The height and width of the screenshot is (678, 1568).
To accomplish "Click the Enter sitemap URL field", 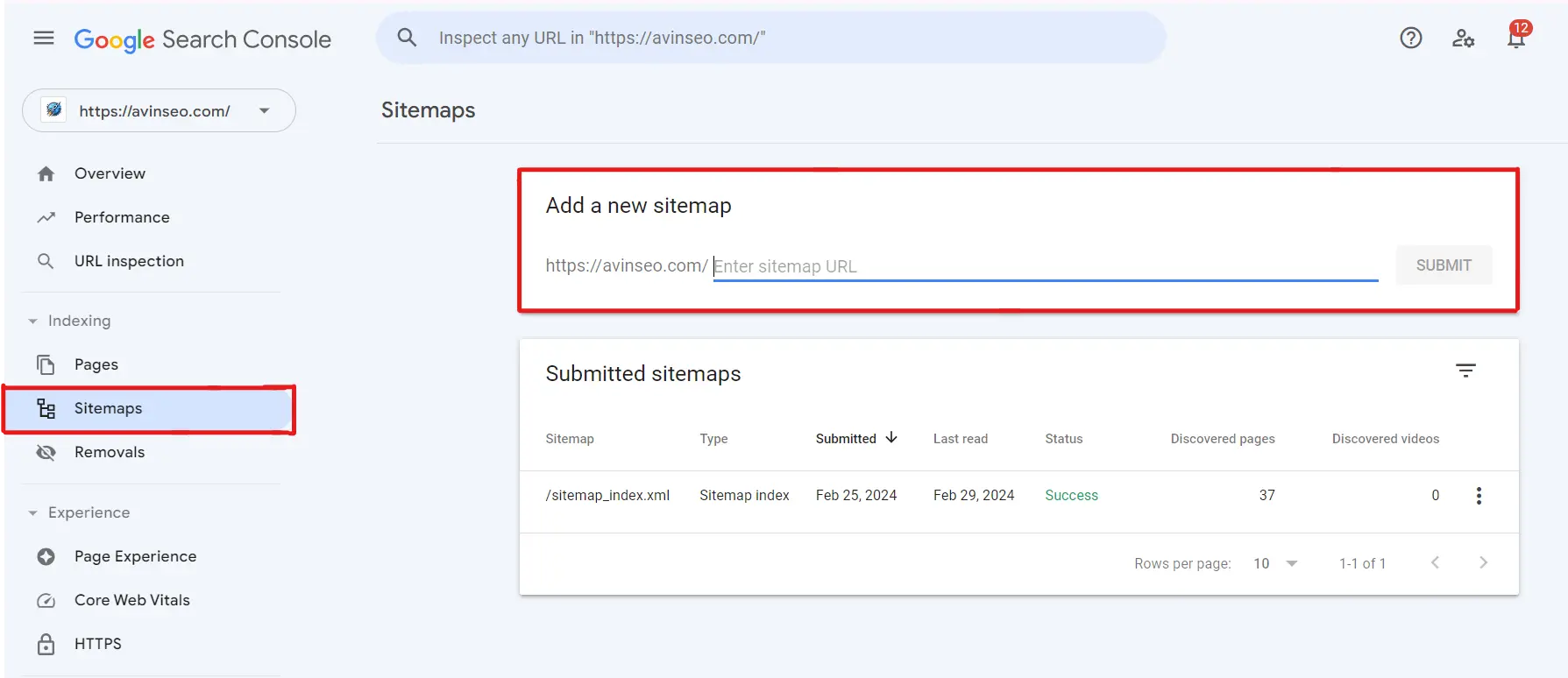I will [x=1045, y=266].
